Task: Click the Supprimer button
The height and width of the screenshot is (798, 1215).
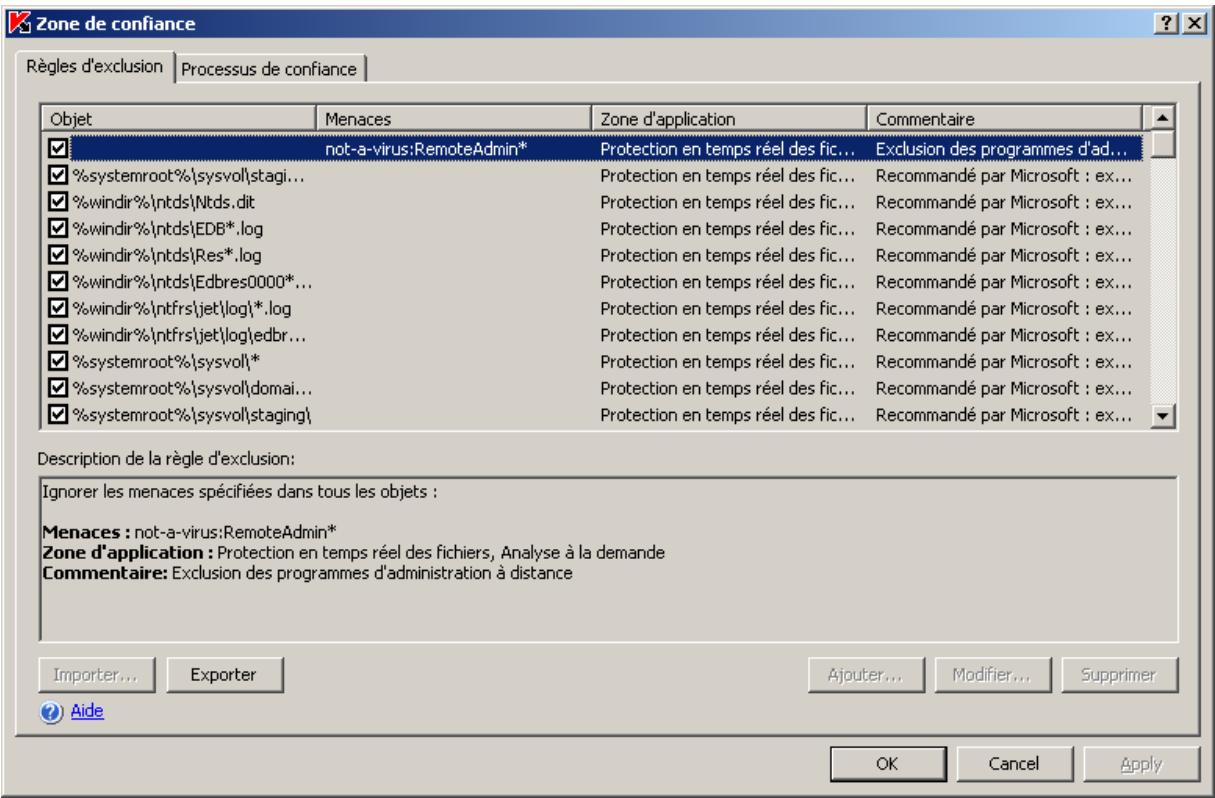Action: tap(1120, 675)
